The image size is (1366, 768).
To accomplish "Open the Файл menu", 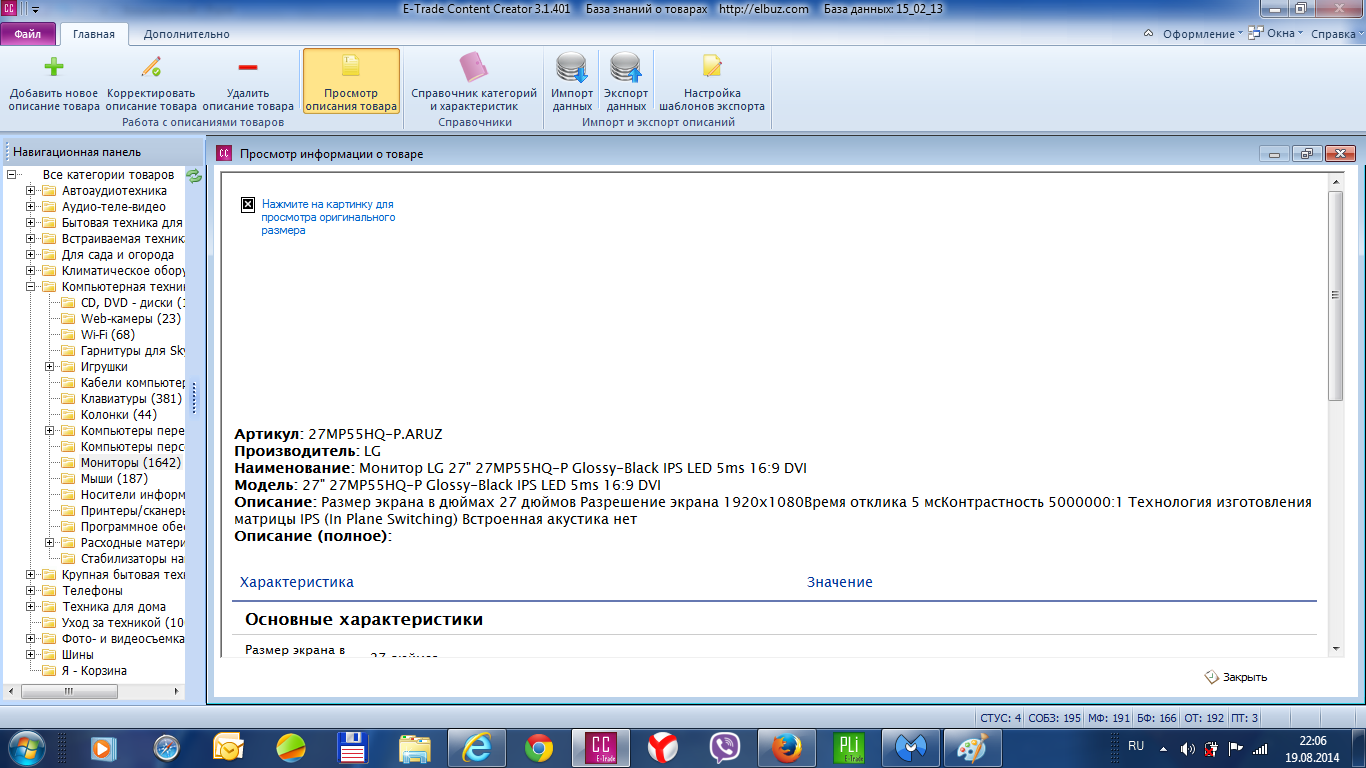I will [x=28, y=34].
